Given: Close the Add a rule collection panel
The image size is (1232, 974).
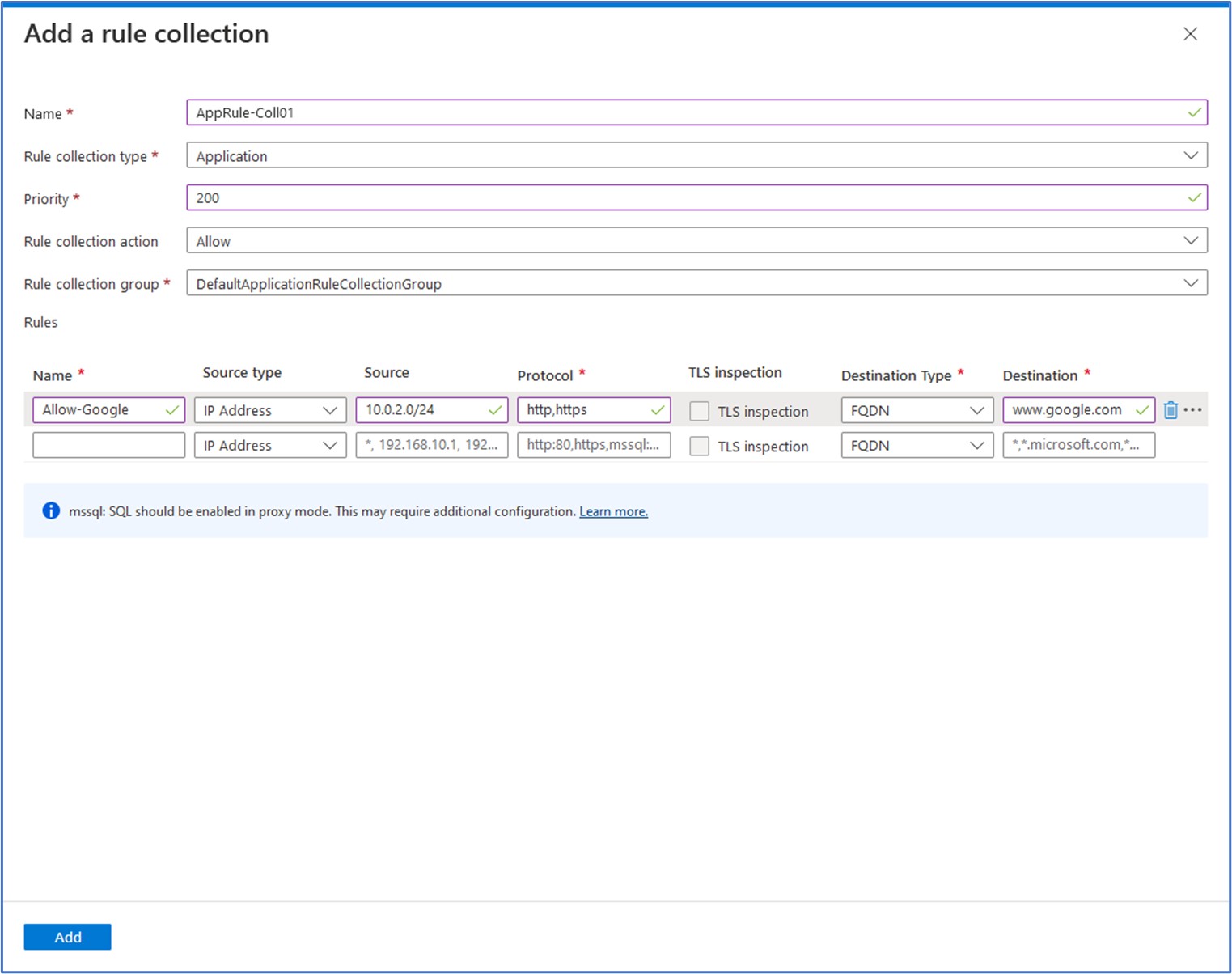Looking at the screenshot, I should [1190, 34].
